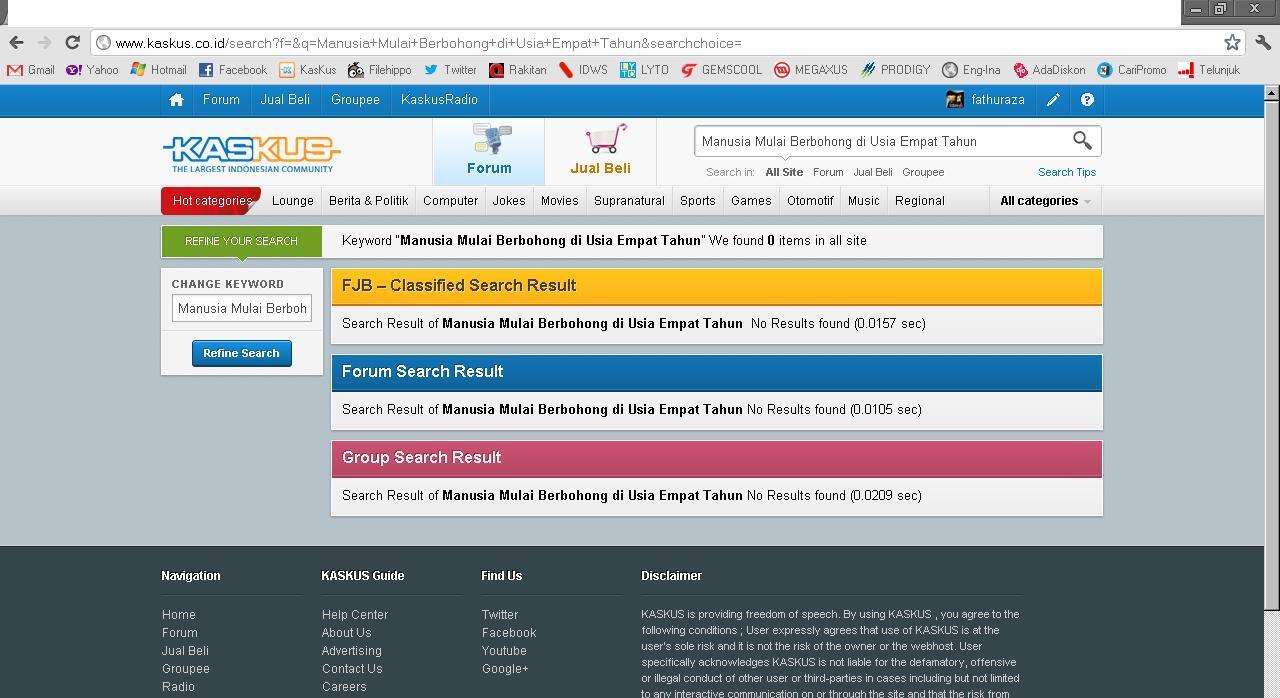The height and width of the screenshot is (698, 1280).
Task: Set search scope to Jual Beli
Action: point(873,172)
